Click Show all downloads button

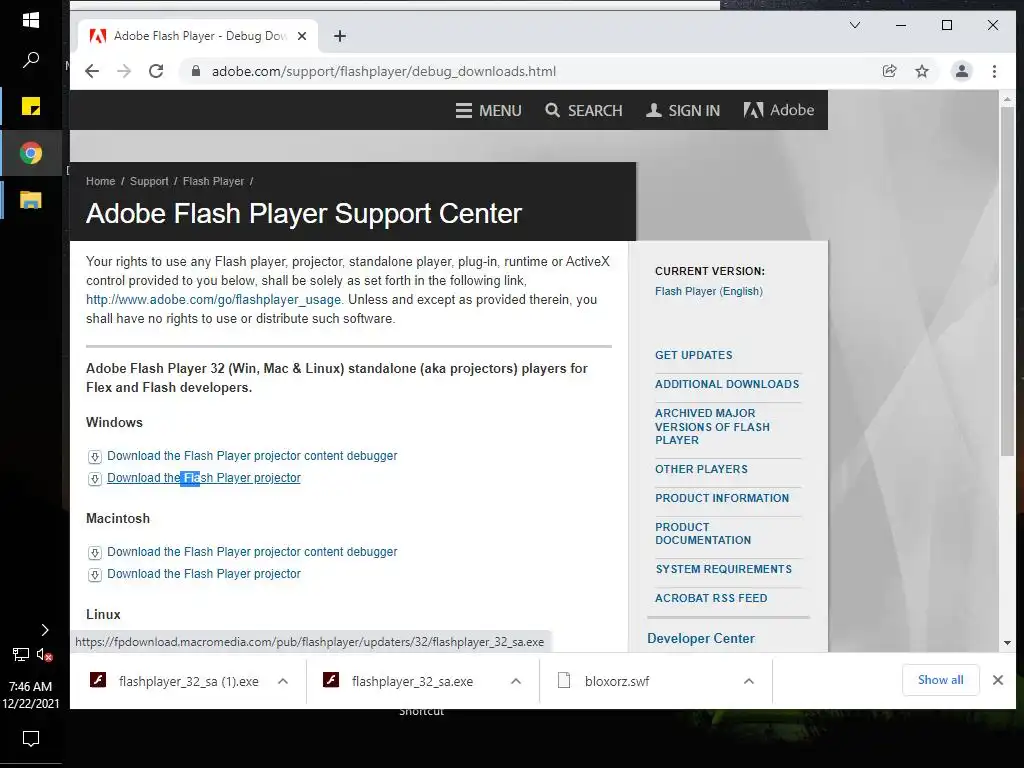940,680
